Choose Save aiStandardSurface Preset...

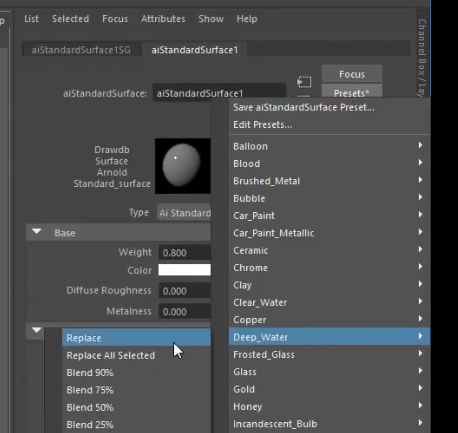330,107
